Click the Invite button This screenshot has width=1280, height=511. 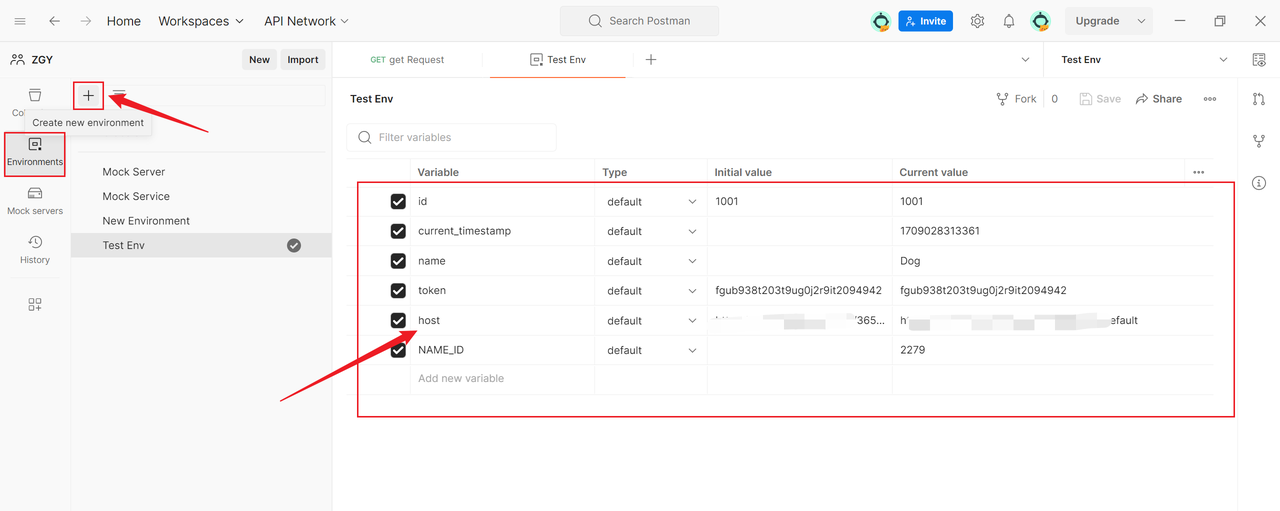point(926,21)
